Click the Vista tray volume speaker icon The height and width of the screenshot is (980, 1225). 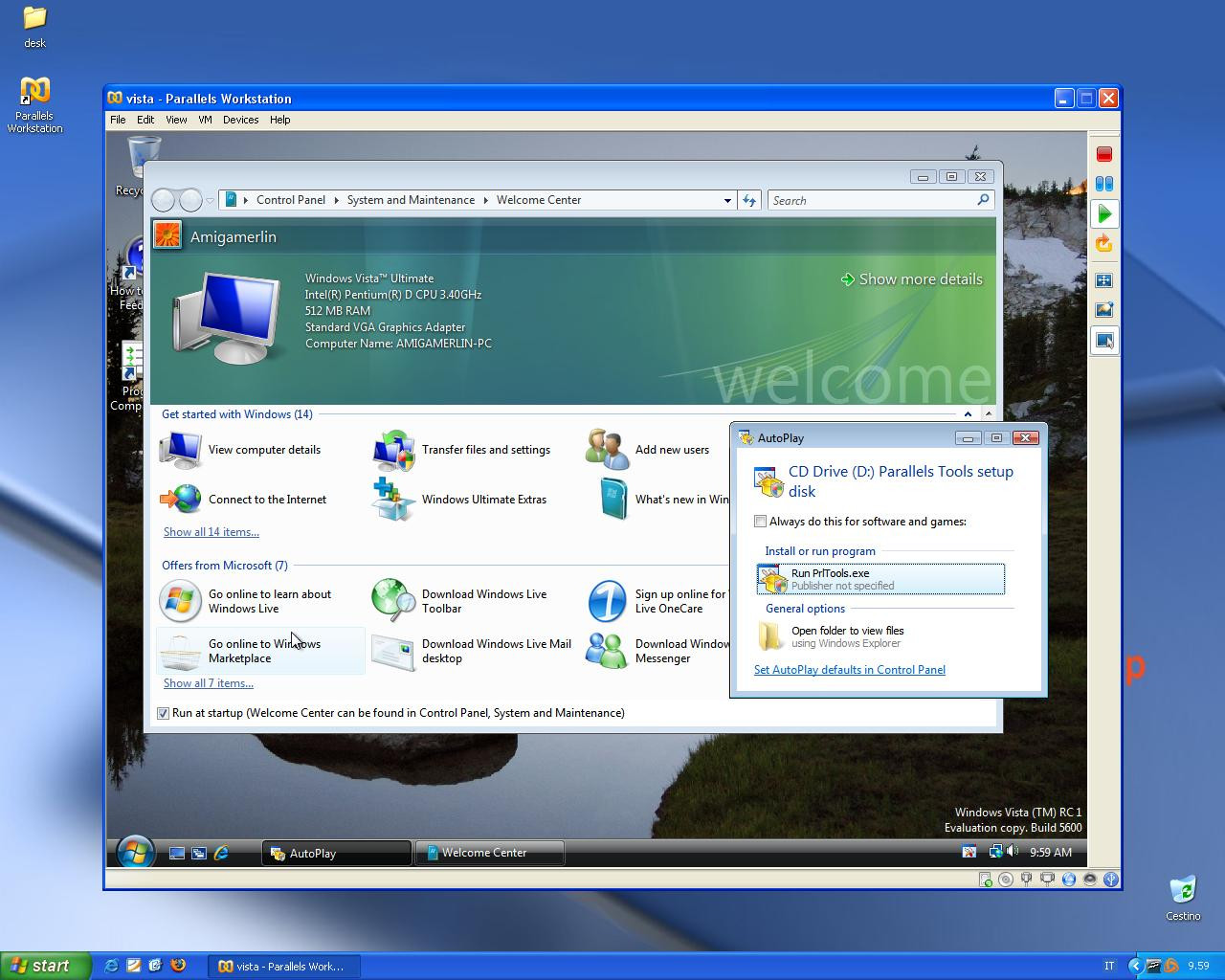[1013, 851]
